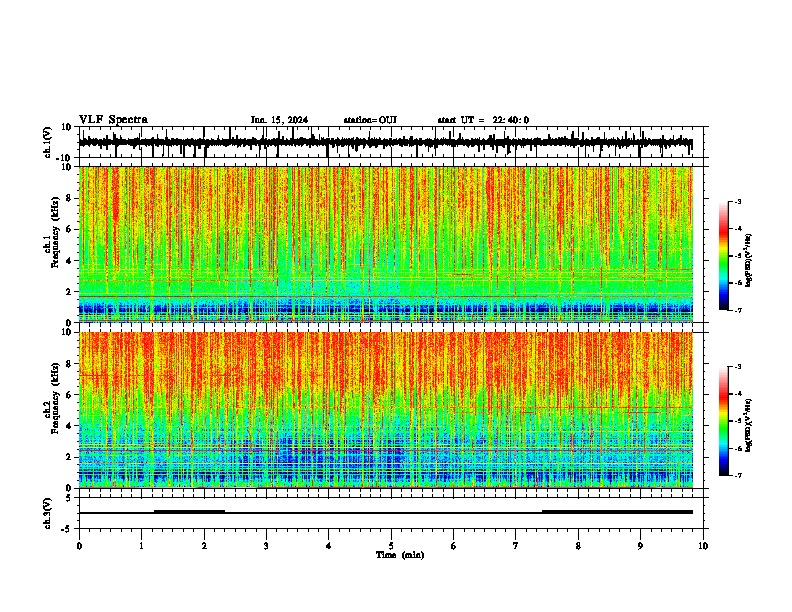The width and height of the screenshot is (792, 612).
Task: Click the thick ch.3 segment near 8 minutes
Action: click(x=617, y=512)
